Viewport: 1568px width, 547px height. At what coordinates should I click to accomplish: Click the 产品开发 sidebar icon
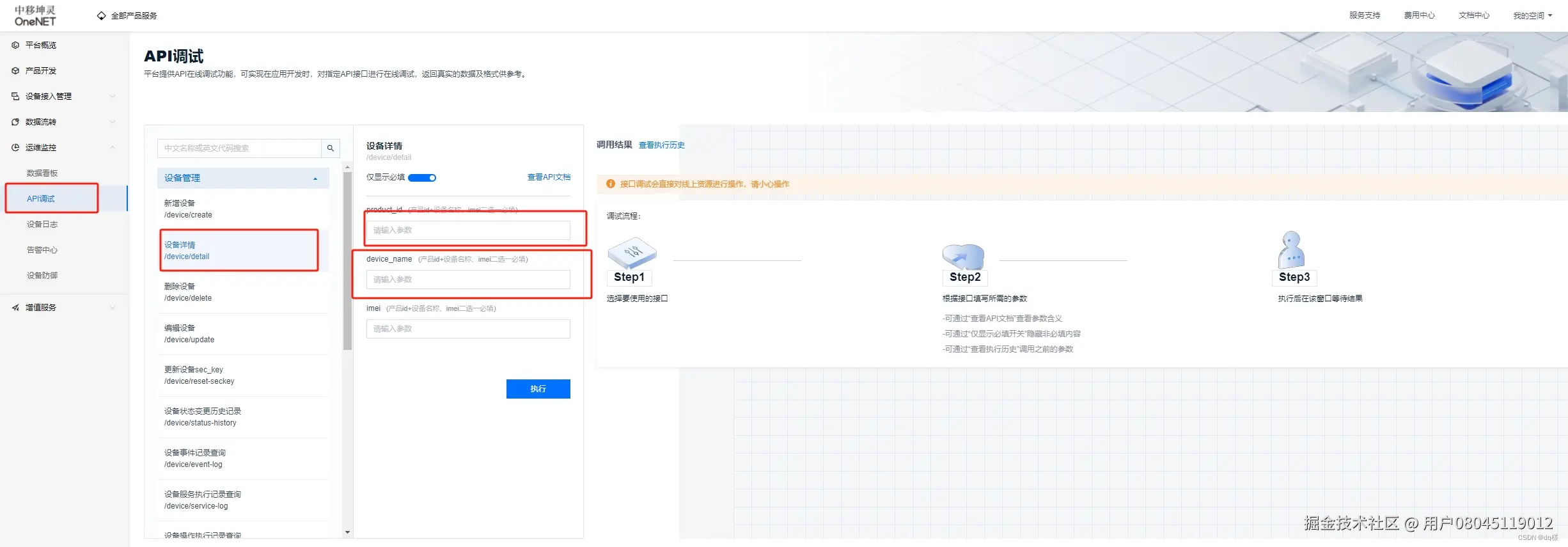15,71
